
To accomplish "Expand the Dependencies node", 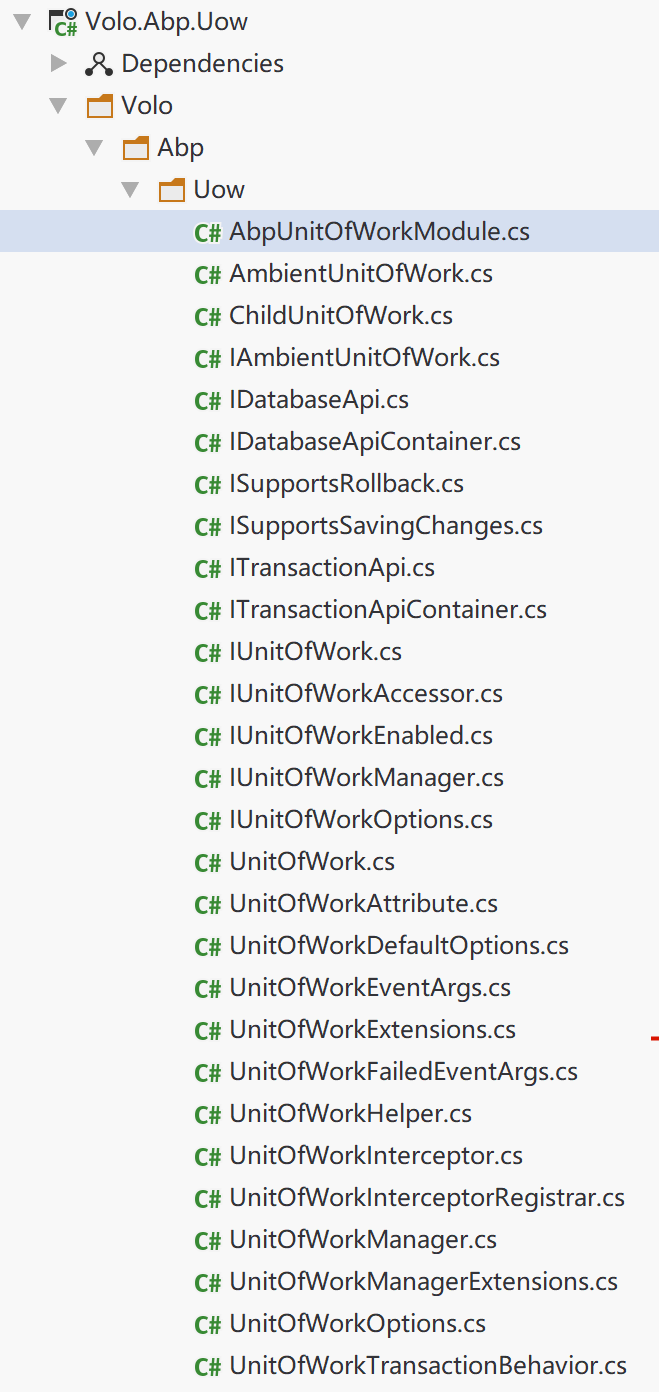I will [59, 63].
